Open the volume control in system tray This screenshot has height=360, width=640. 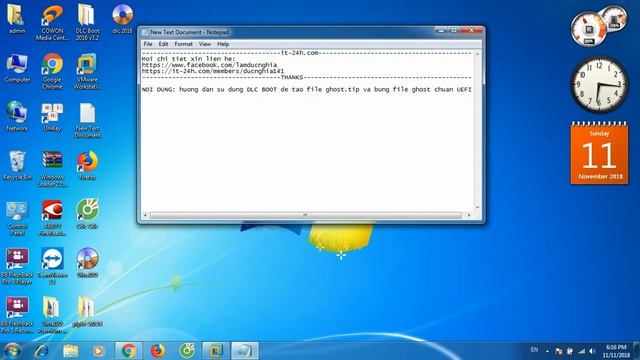click(x=592, y=351)
